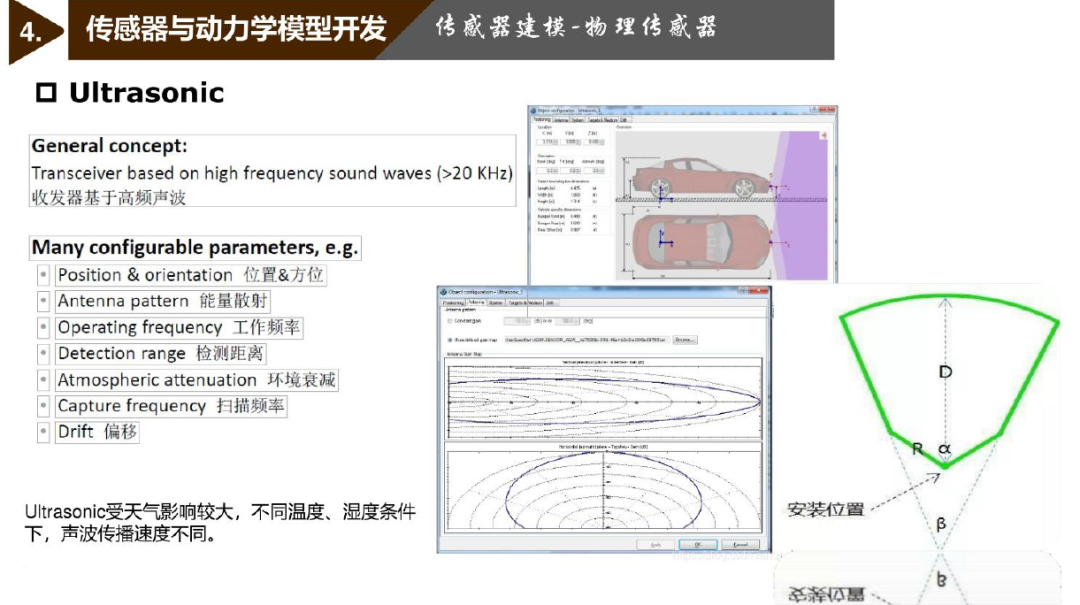1080x605 pixels.
Task: Click the first Constant gain value field
Action: point(517,321)
